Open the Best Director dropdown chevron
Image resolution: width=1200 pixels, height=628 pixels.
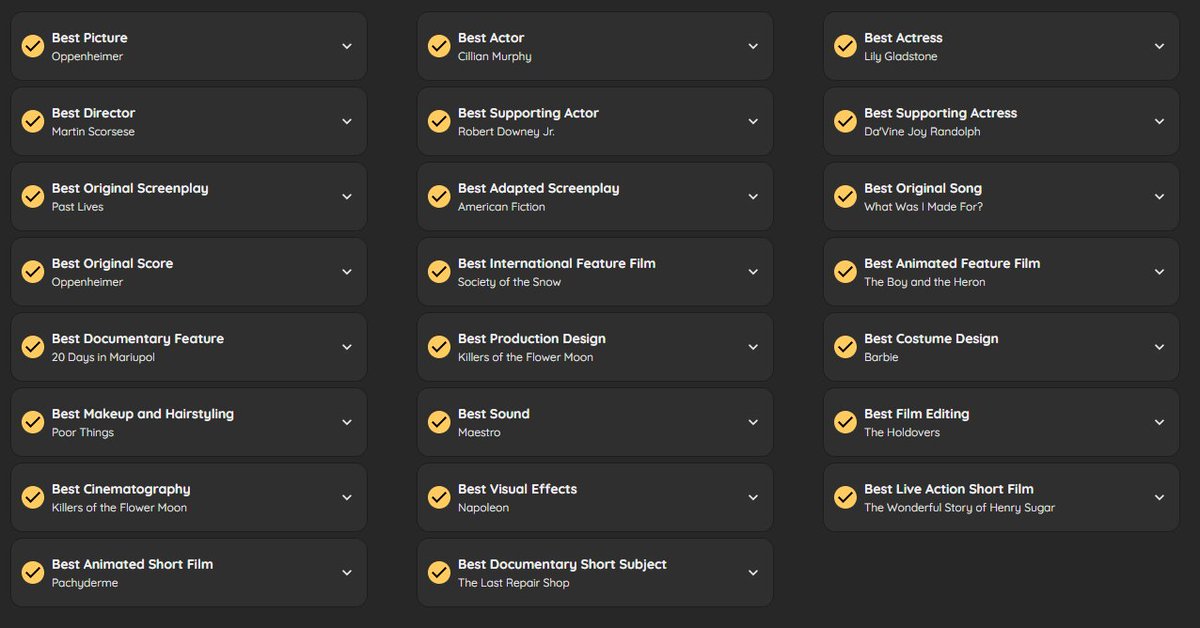[x=347, y=121]
